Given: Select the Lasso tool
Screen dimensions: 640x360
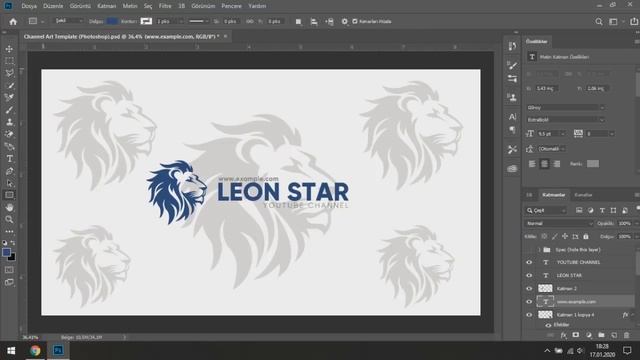Looking at the screenshot, I should (x=9, y=73).
